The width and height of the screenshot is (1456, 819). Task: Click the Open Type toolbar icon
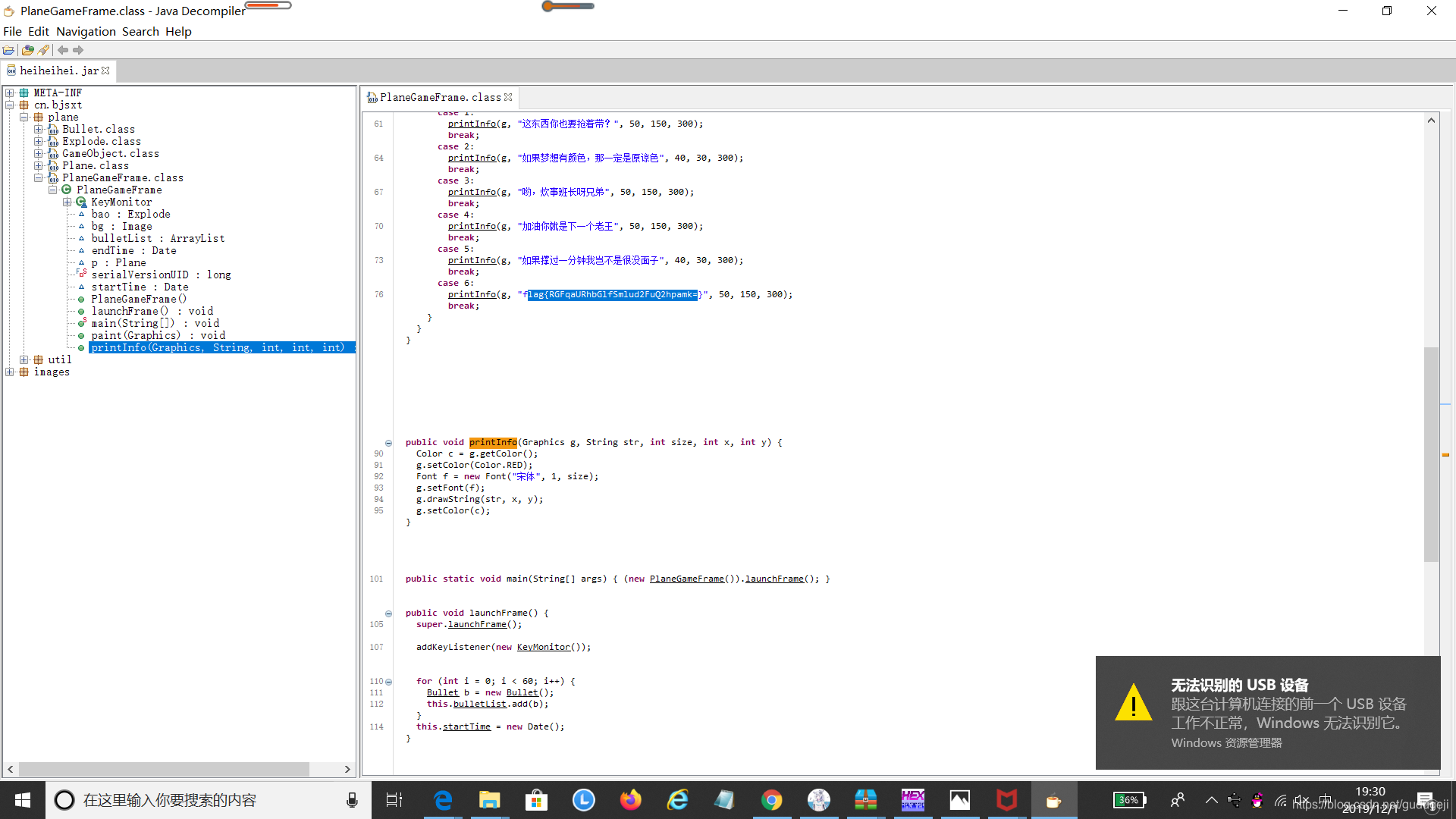pos(28,50)
